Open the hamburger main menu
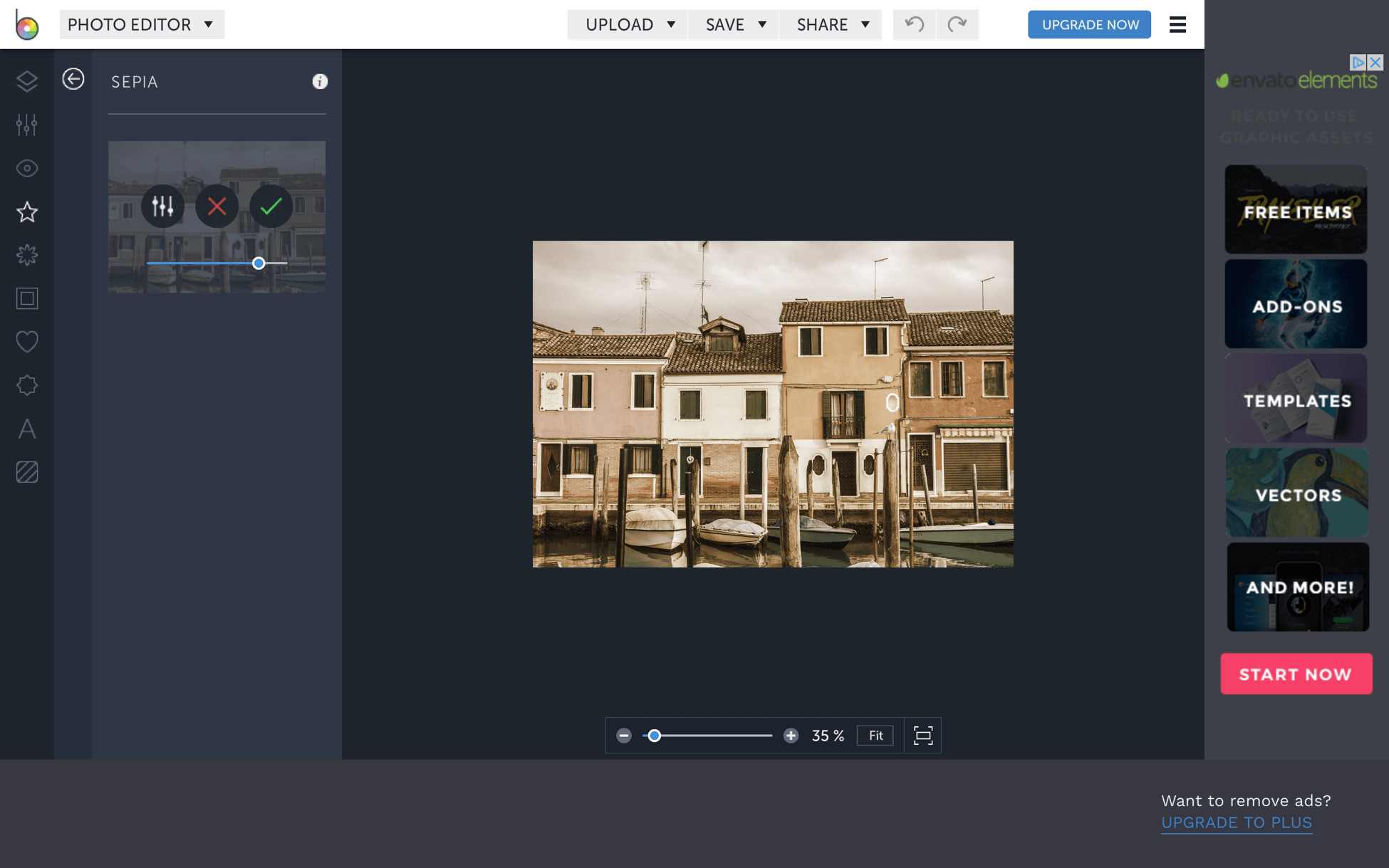 [1177, 24]
